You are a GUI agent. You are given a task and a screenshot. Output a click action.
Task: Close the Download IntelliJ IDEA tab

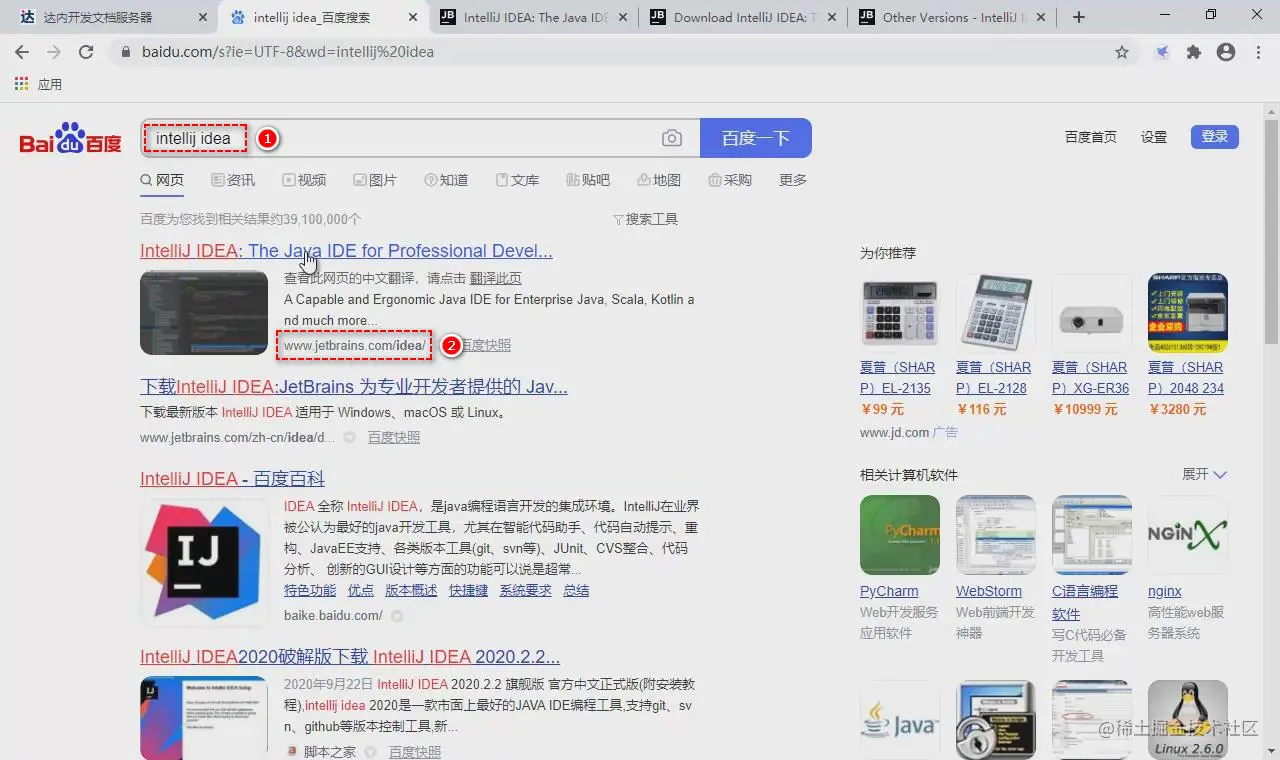click(831, 17)
